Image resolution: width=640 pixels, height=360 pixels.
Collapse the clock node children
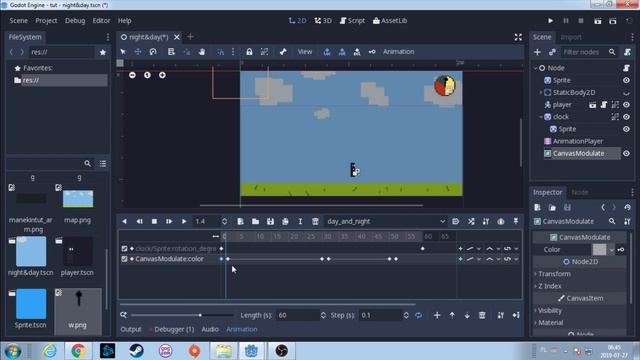(541, 117)
